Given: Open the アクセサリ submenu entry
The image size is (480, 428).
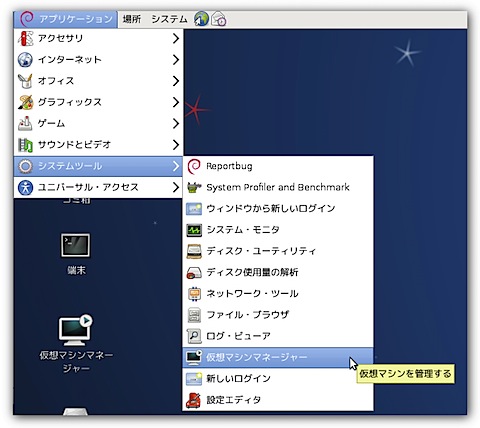Looking at the screenshot, I should point(99,39).
